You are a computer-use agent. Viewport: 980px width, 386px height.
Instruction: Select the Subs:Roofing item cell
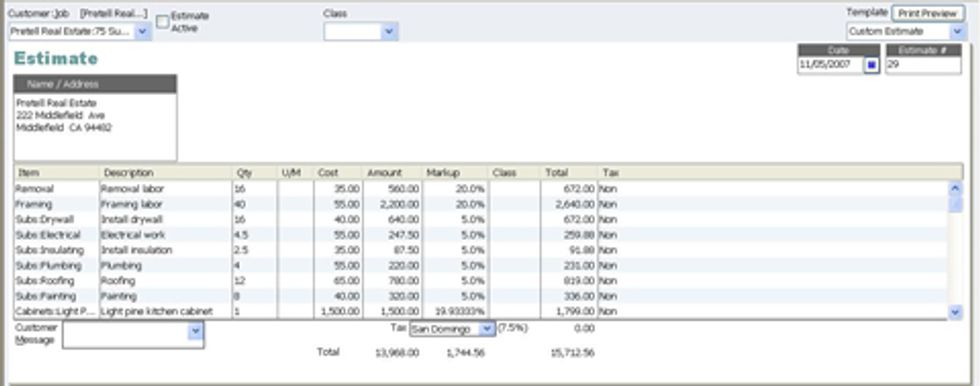pyautogui.click(x=56, y=281)
